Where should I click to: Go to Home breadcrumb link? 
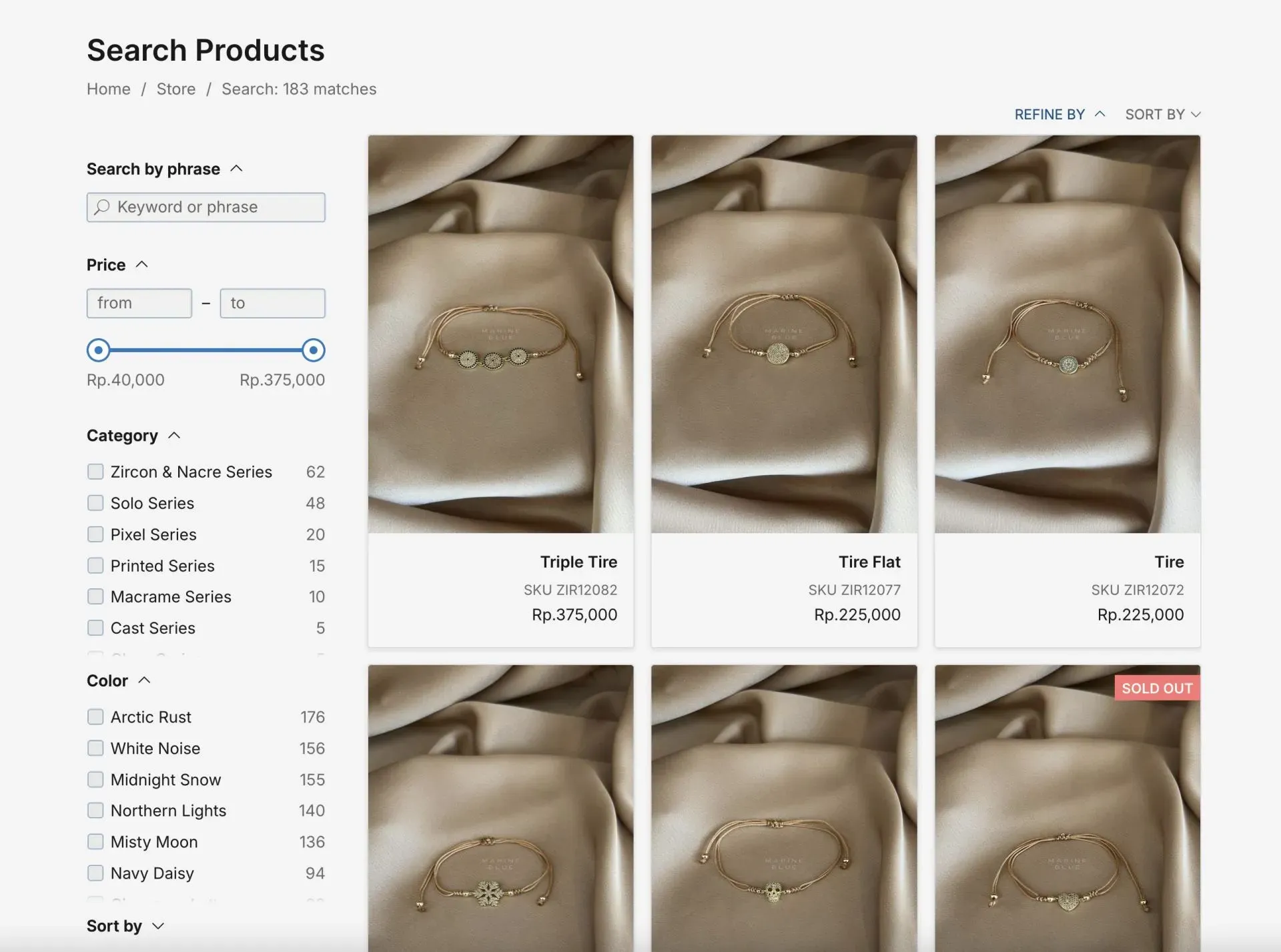[109, 89]
